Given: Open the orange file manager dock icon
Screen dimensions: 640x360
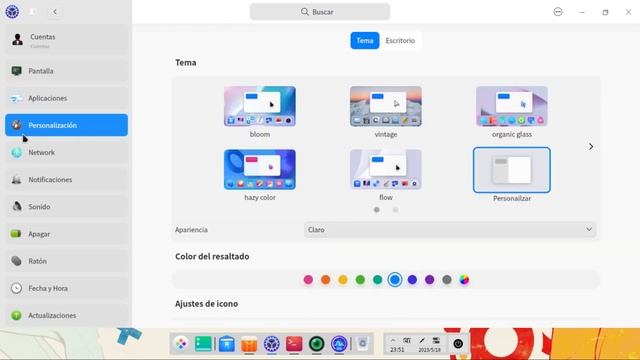Looking at the screenshot, I should coord(249,344).
